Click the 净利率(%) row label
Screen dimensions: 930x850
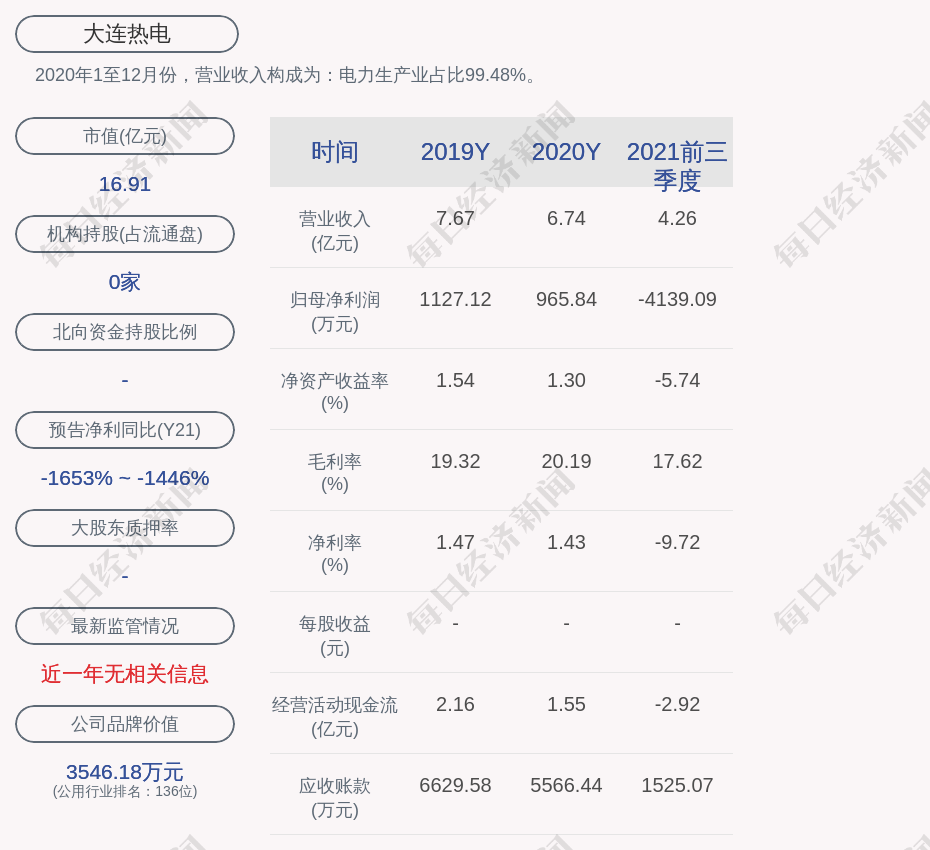335,553
